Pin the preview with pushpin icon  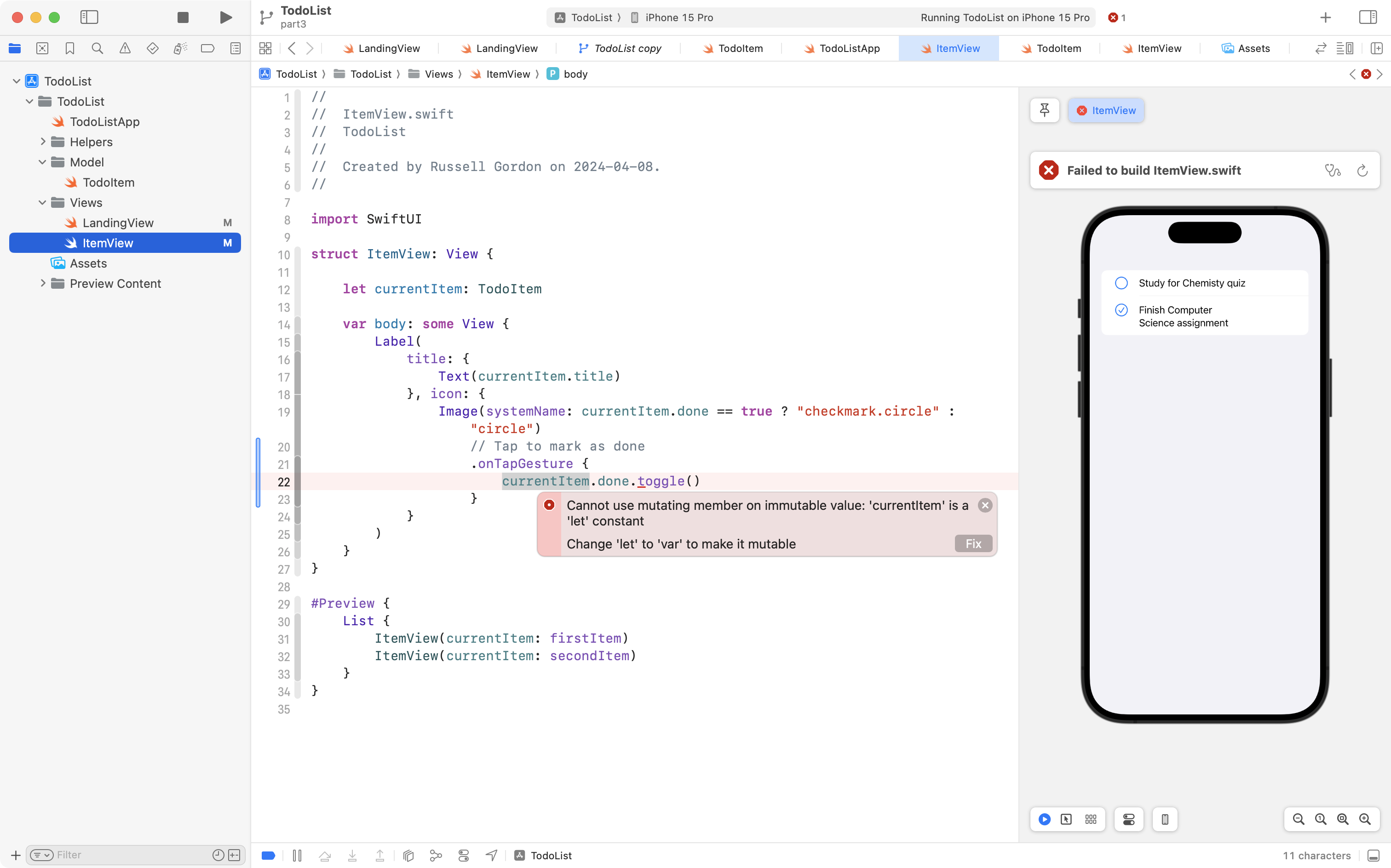1044,110
